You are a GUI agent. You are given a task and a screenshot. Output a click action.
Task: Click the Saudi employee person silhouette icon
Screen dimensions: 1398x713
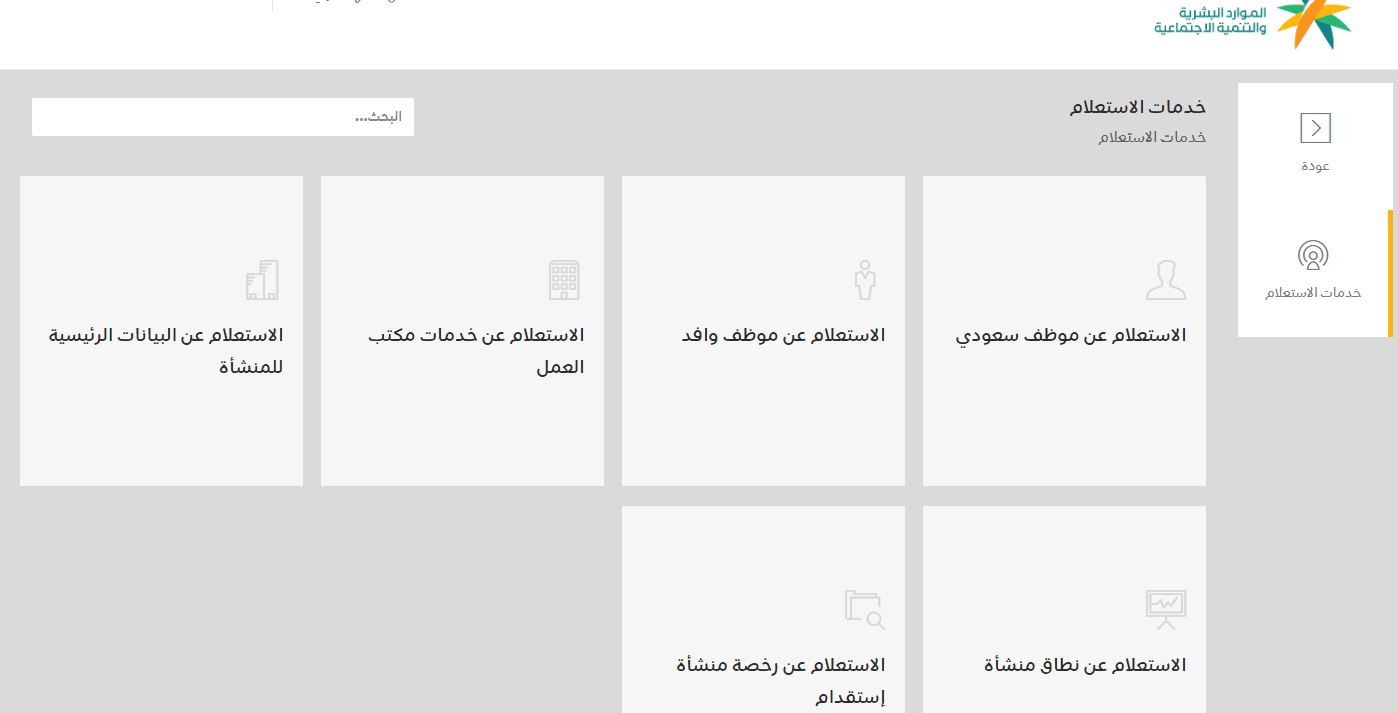(x=1165, y=281)
